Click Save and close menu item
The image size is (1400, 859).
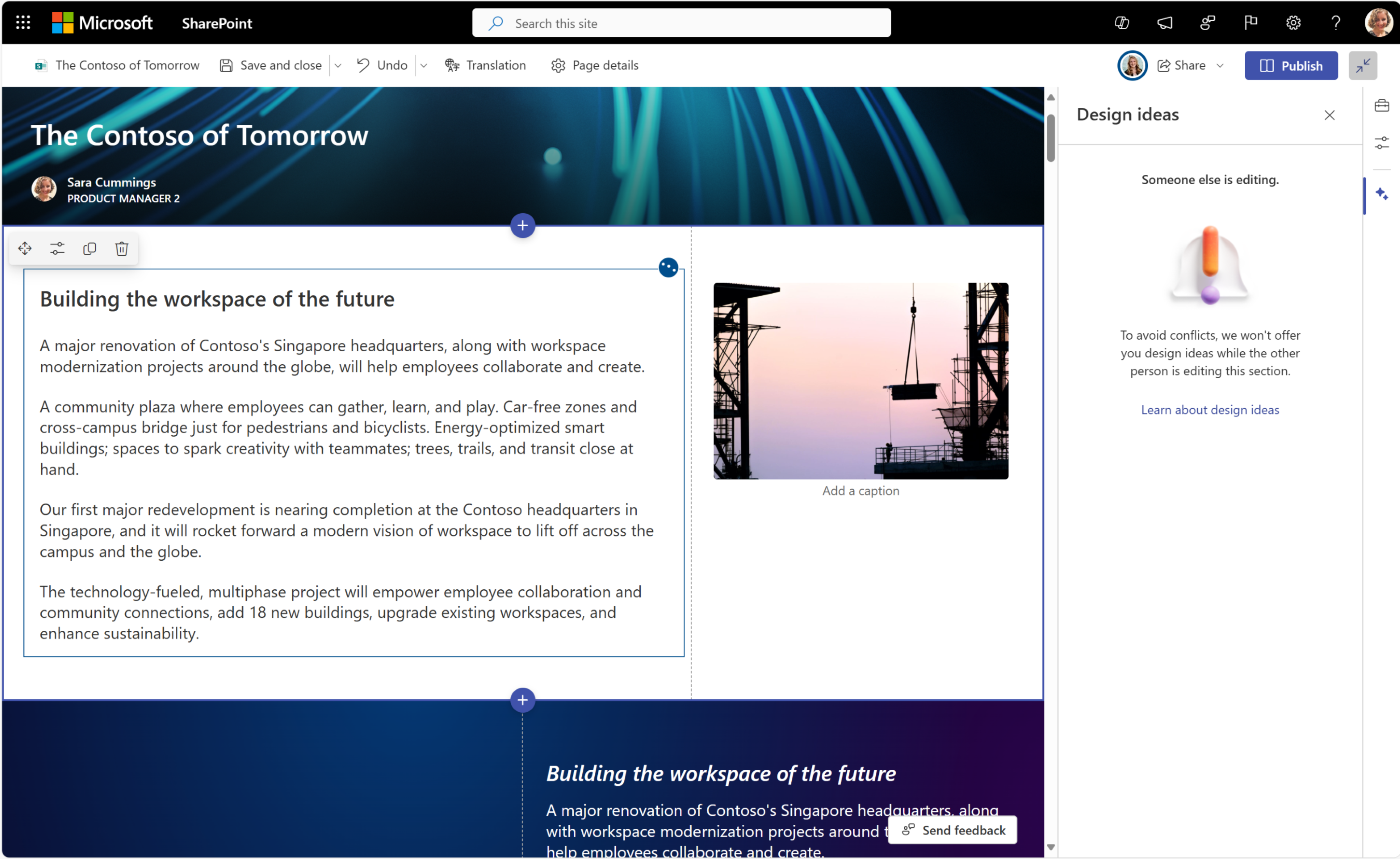pos(272,65)
